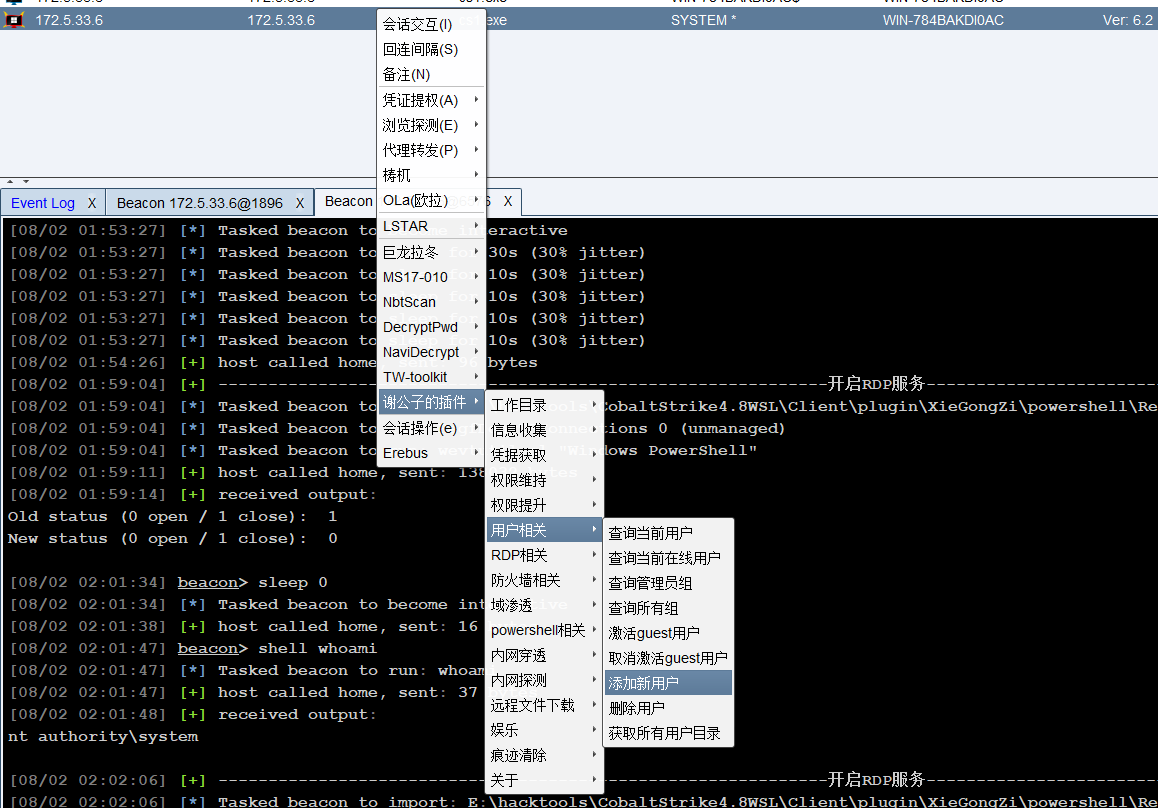The image size is (1158, 808).
Task: Open 凭据获取 submenu
Action: point(545,455)
